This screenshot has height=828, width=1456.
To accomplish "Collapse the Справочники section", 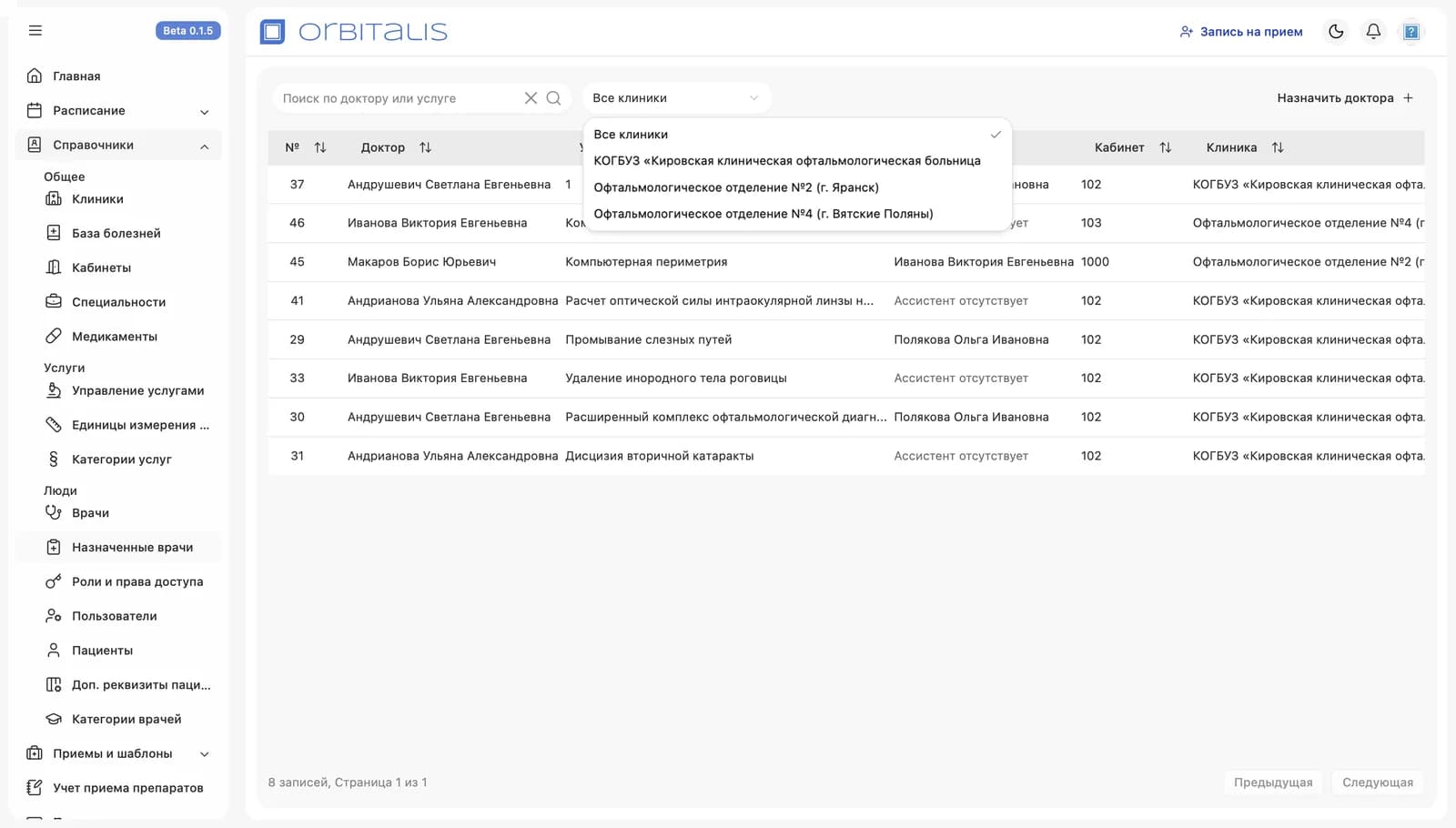I will pyautogui.click(x=118, y=146).
